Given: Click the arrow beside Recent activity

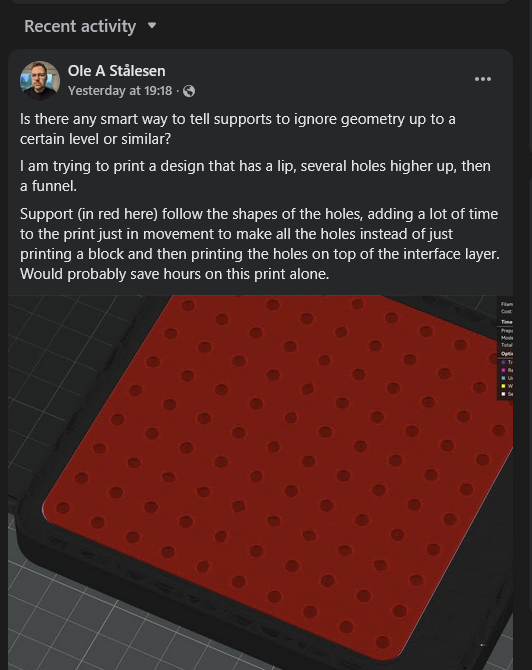Looking at the screenshot, I should tap(152, 26).
